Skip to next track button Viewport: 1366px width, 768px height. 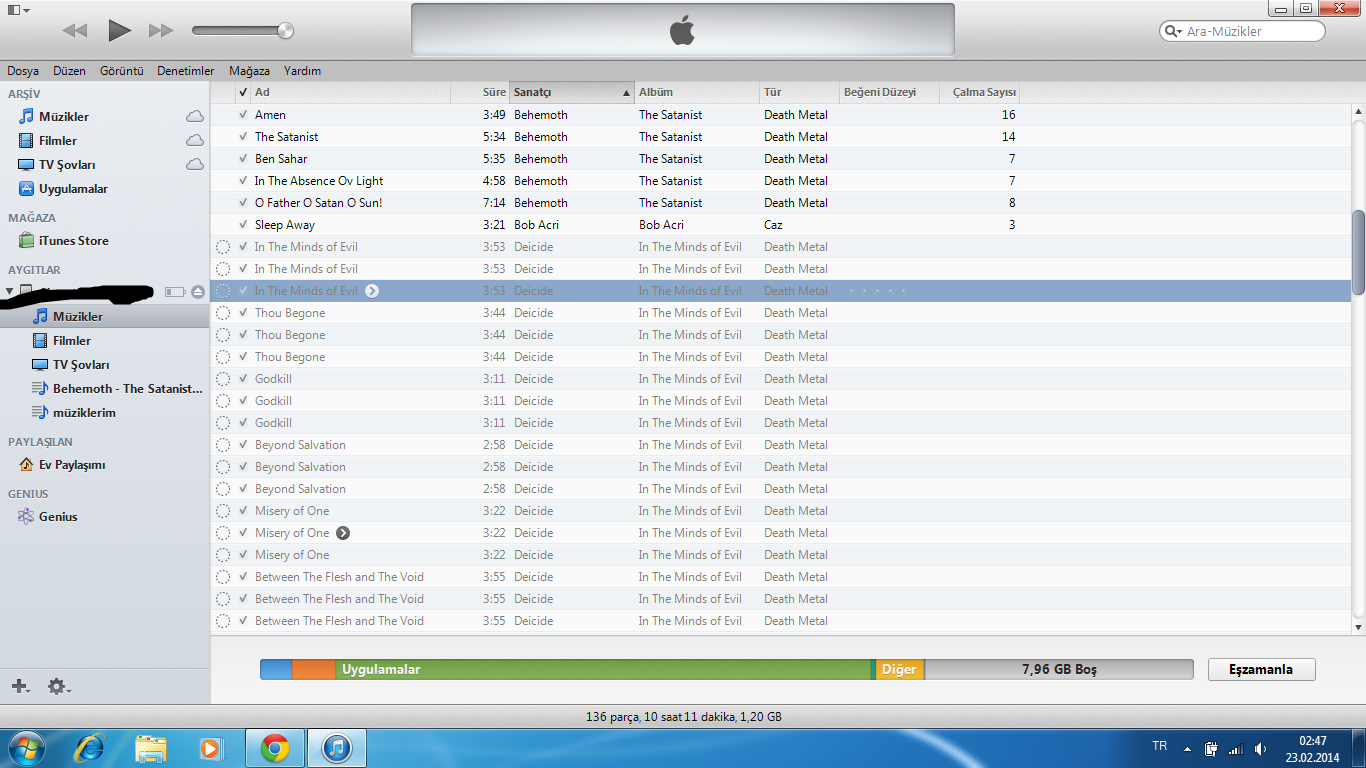pyautogui.click(x=161, y=31)
